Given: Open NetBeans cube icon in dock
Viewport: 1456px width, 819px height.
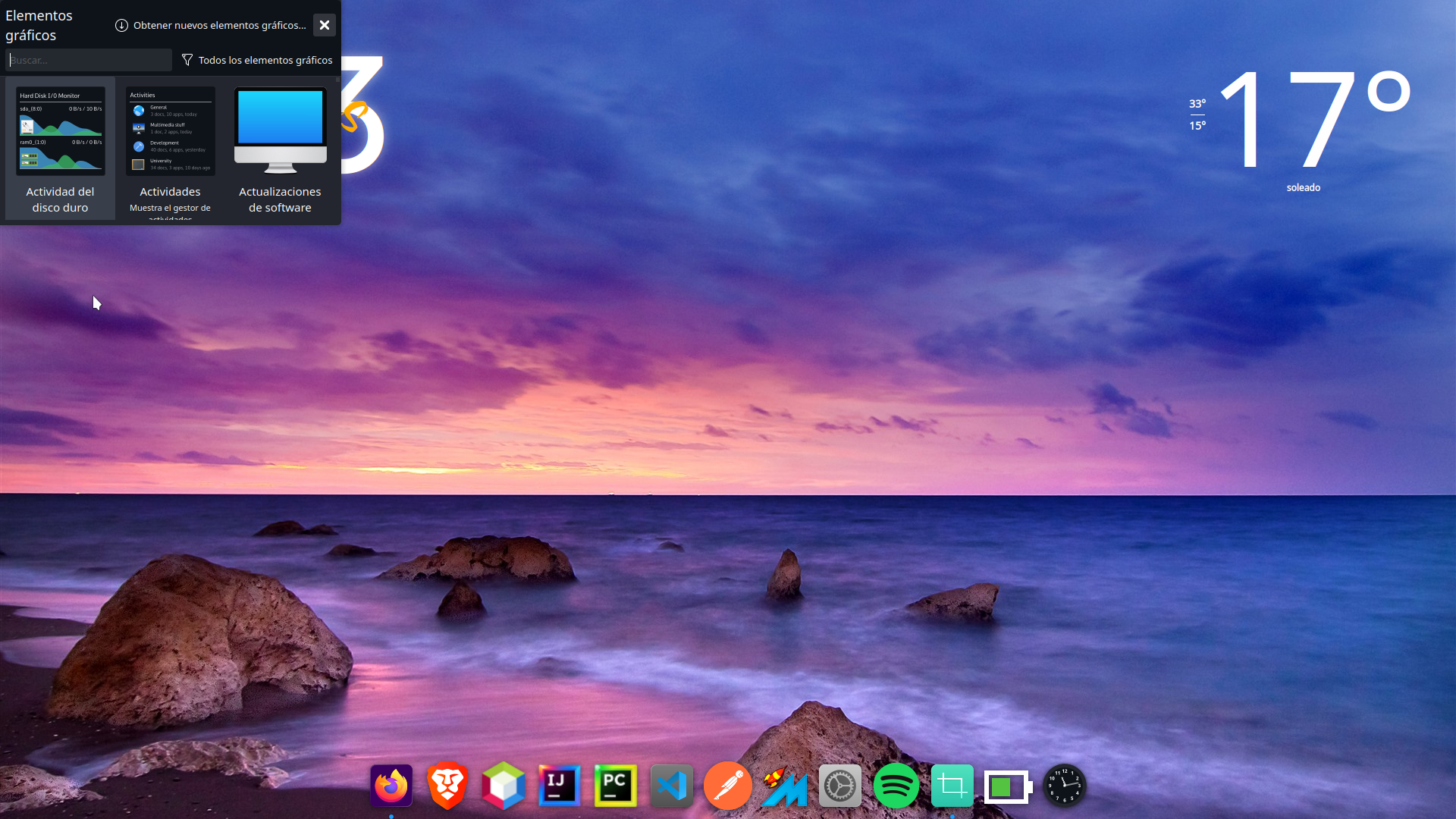Looking at the screenshot, I should (x=504, y=786).
